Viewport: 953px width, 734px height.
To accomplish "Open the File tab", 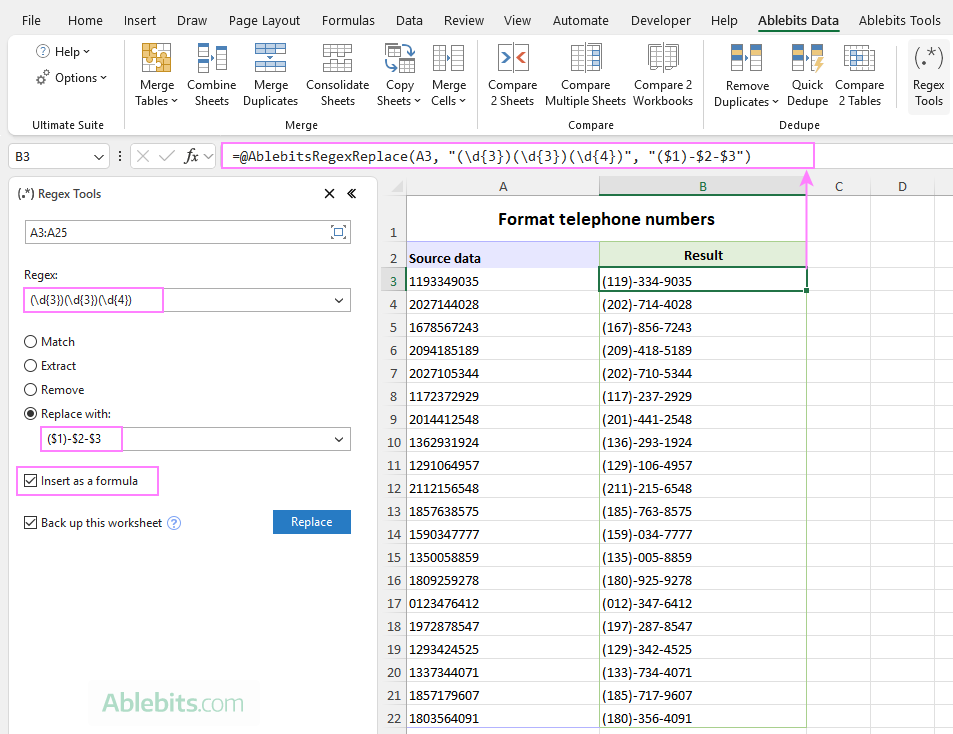I will (31, 20).
